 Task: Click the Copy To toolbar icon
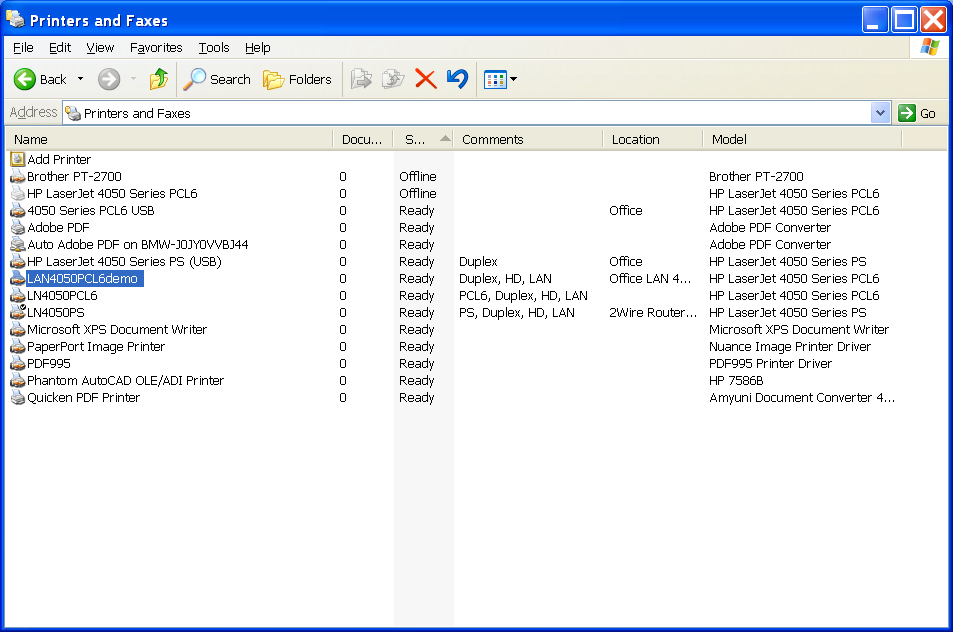(393, 79)
